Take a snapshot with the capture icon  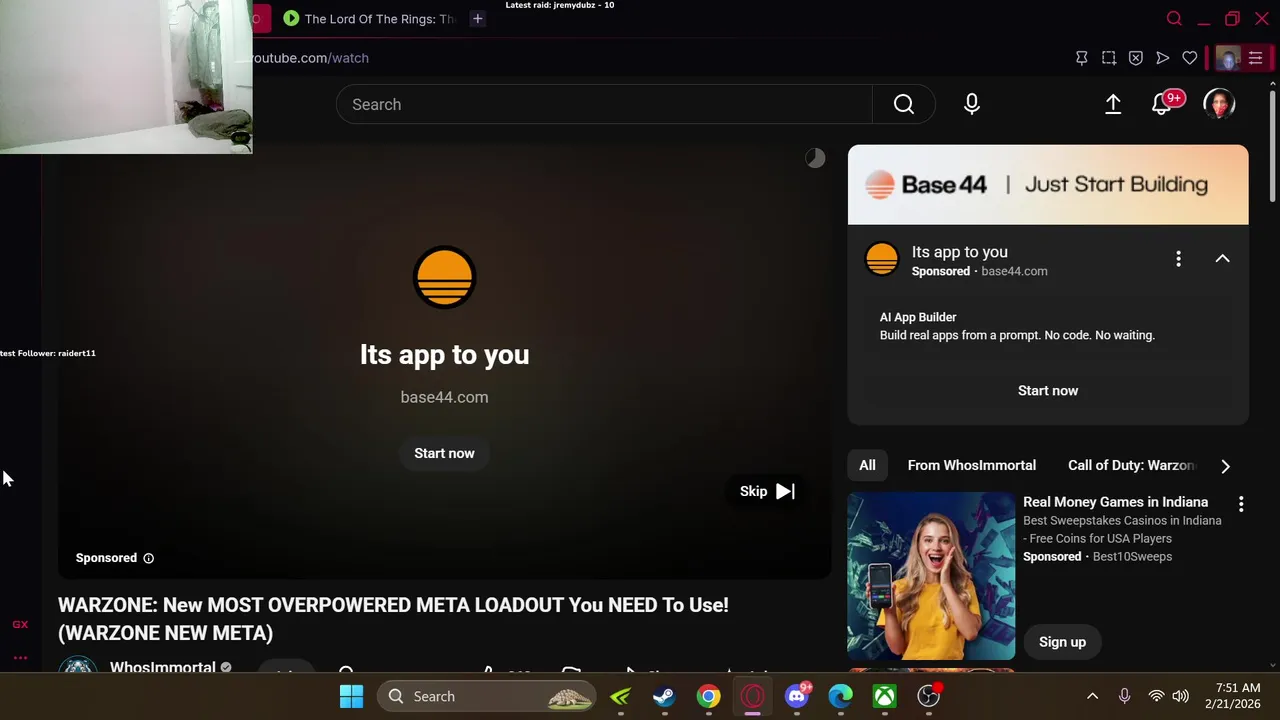tap(1108, 58)
